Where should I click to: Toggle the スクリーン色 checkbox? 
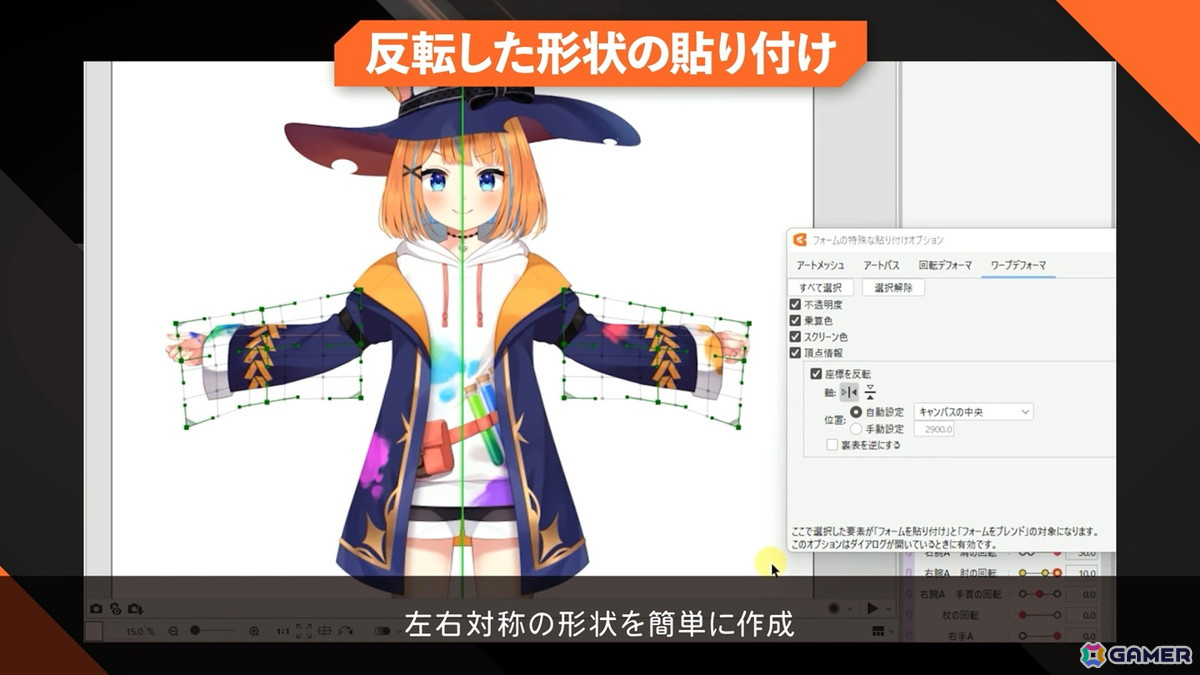pos(795,337)
